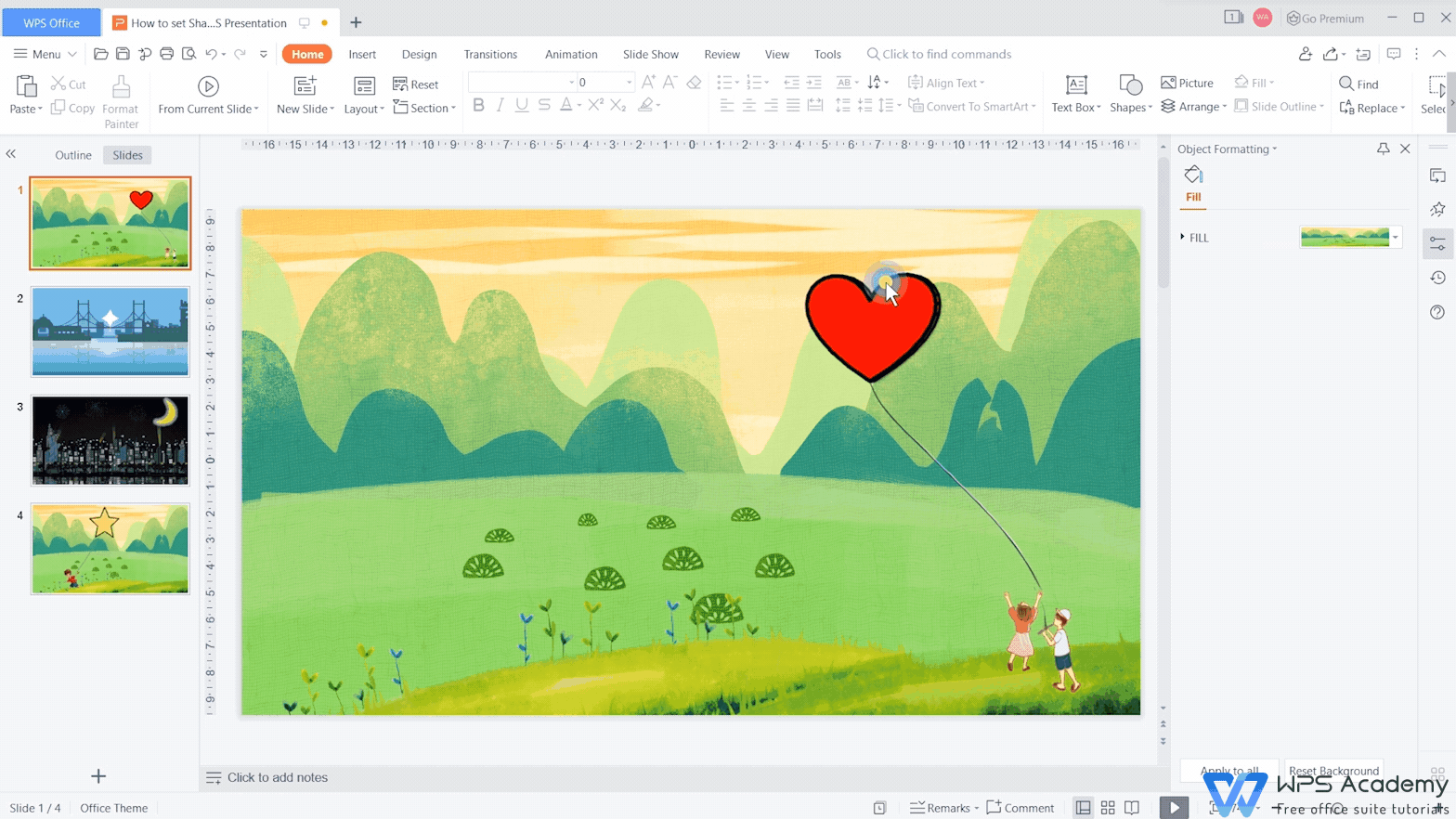
Task: Click the Copy icon
Action: (x=58, y=108)
